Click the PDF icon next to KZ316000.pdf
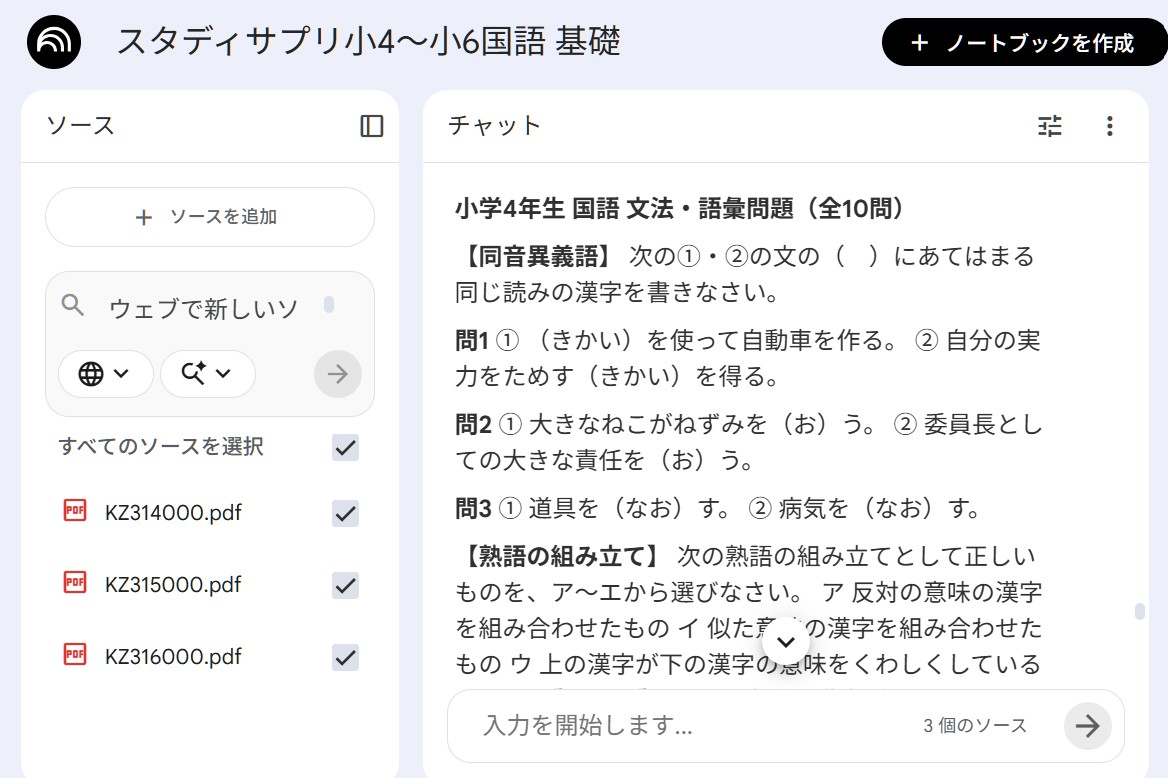Image resolution: width=1168 pixels, height=778 pixels. [x=73, y=657]
